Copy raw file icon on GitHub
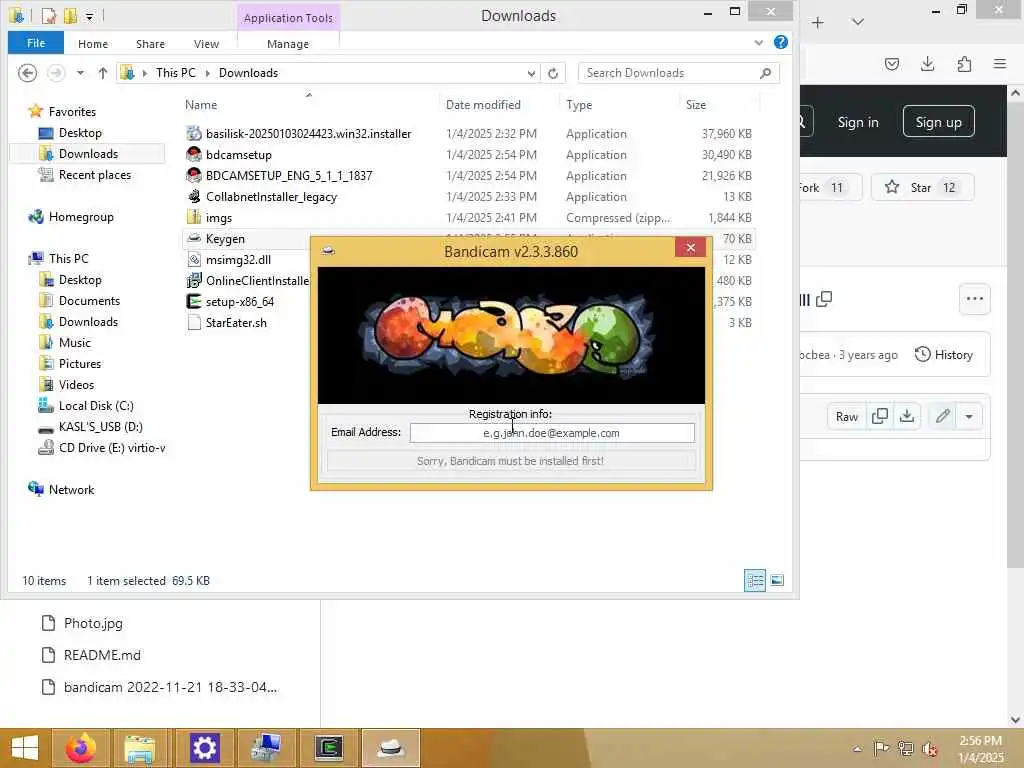The image size is (1024, 768). (x=880, y=416)
